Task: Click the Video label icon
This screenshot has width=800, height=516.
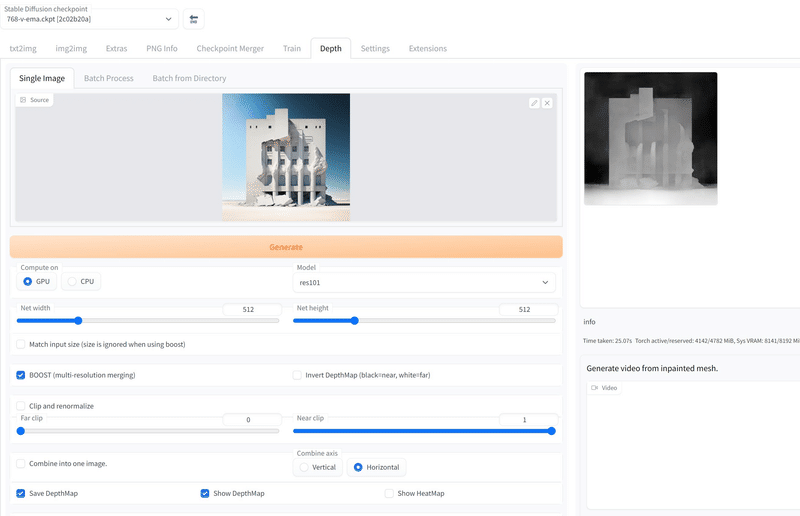Action: click(594, 388)
